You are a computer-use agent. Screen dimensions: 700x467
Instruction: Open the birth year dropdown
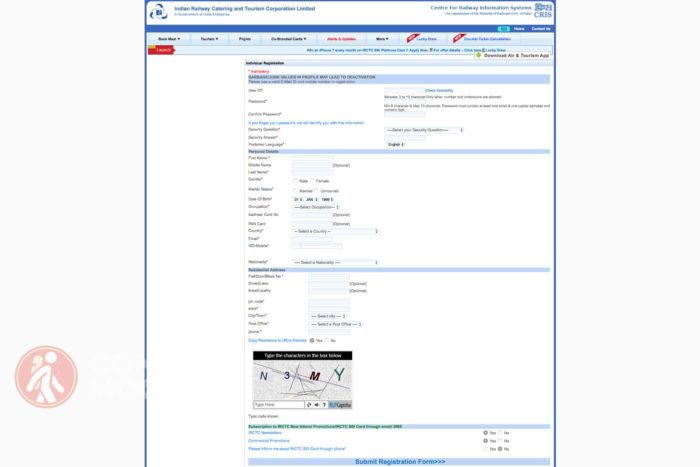tap(327, 200)
